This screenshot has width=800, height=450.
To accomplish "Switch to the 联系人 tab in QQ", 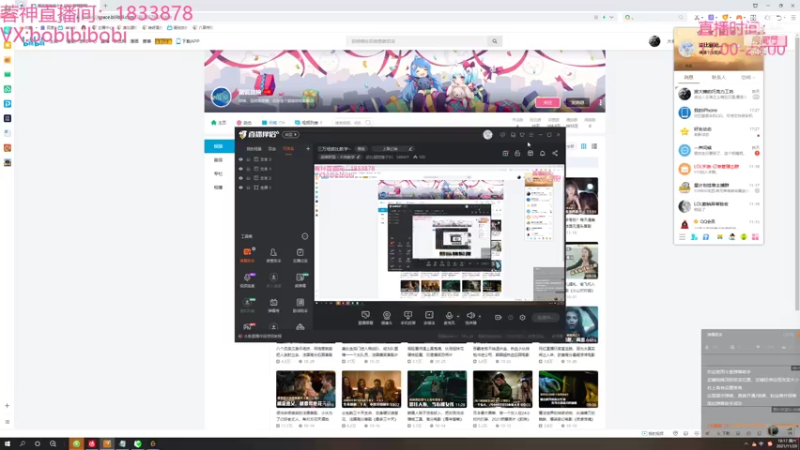I will pyautogui.click(x=718, y=78).
